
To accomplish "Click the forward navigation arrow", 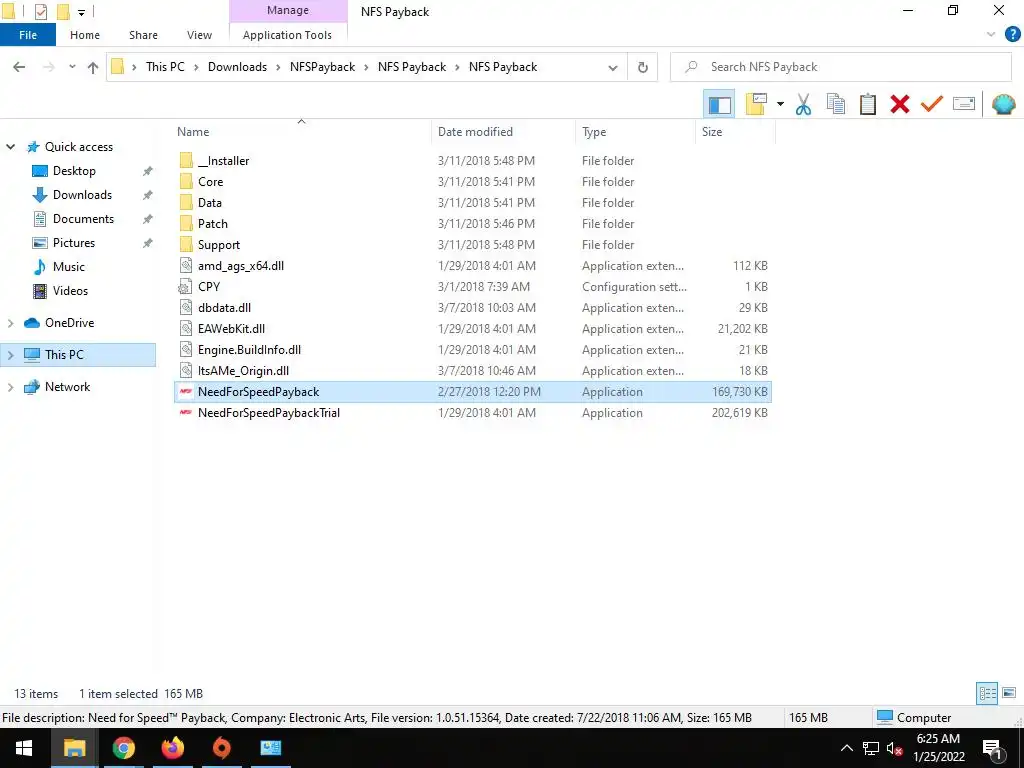I will (48, 67).
